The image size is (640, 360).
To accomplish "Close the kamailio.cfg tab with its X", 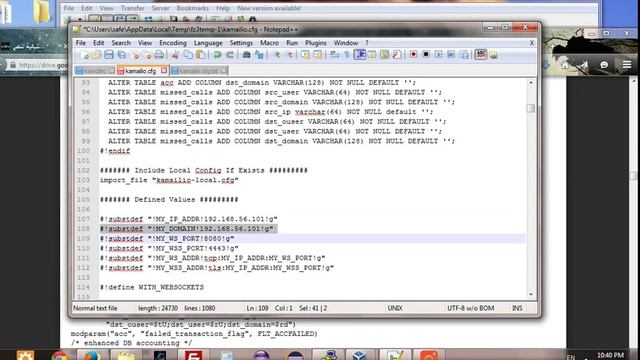I will pyautogui.click(x=164, y=71).
